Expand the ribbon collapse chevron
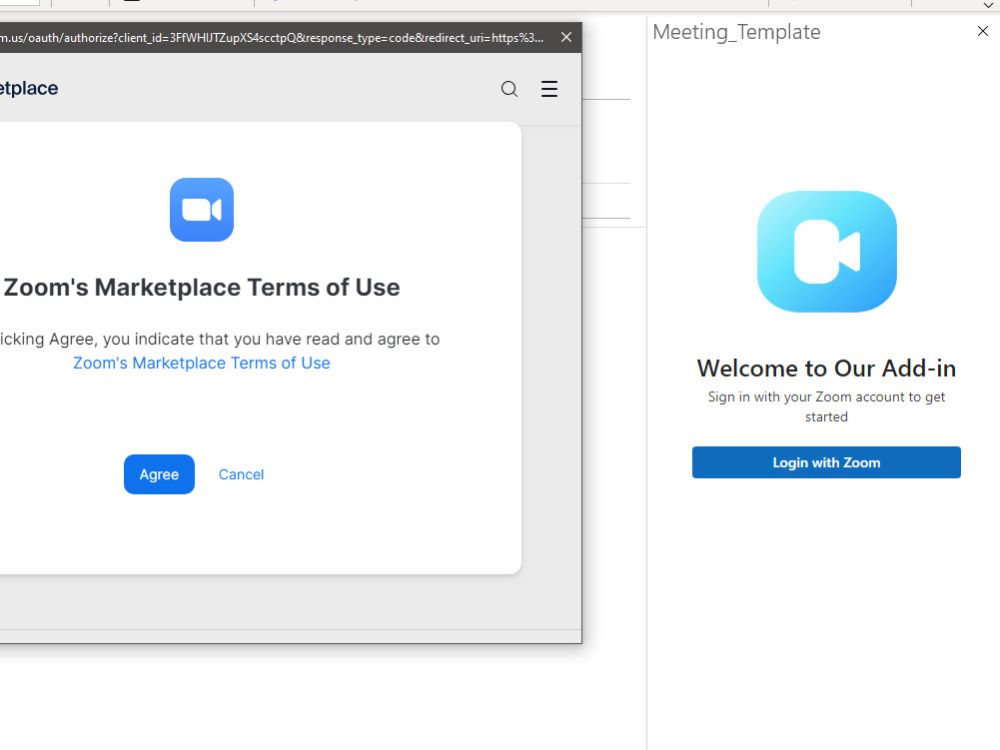This screenshot has height=750, width=1000. 989,5
